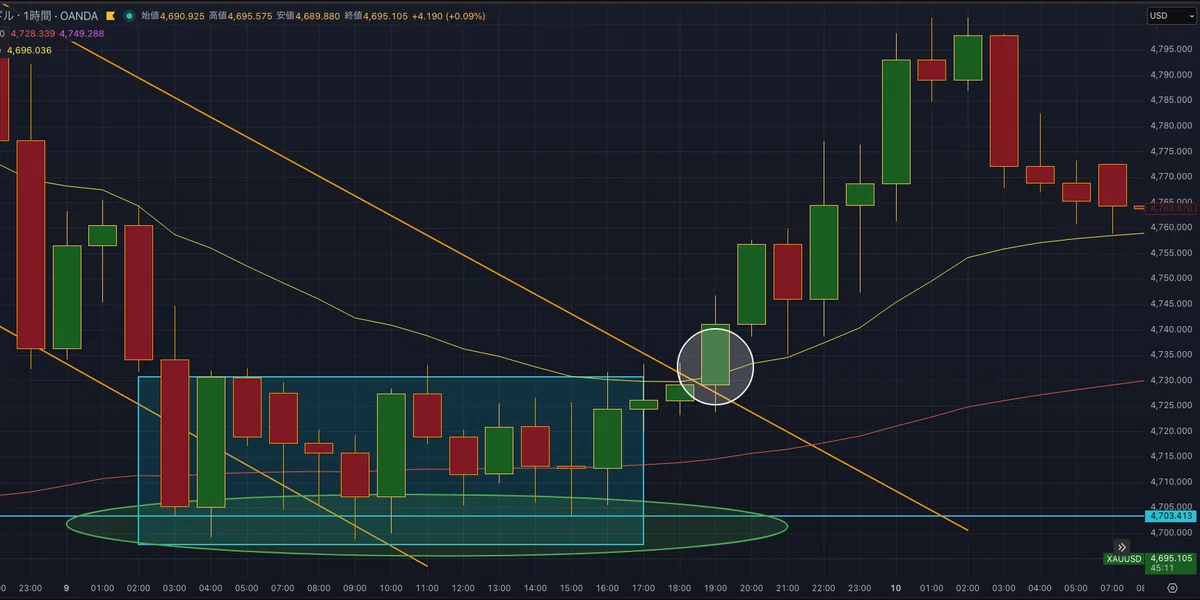
Task: Click price axis label 4,725.000
Action: click(1170, 405)
